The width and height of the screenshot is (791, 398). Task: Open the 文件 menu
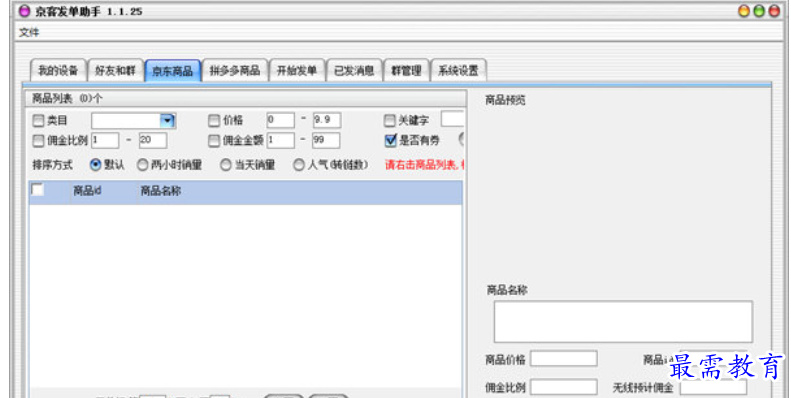pyautogui.click(x=29, y=33)
